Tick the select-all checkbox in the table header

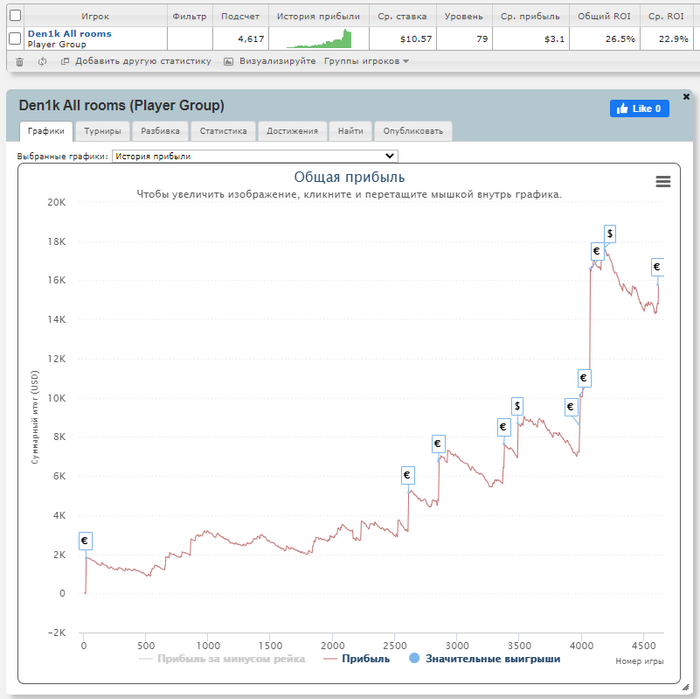[15, 16]
